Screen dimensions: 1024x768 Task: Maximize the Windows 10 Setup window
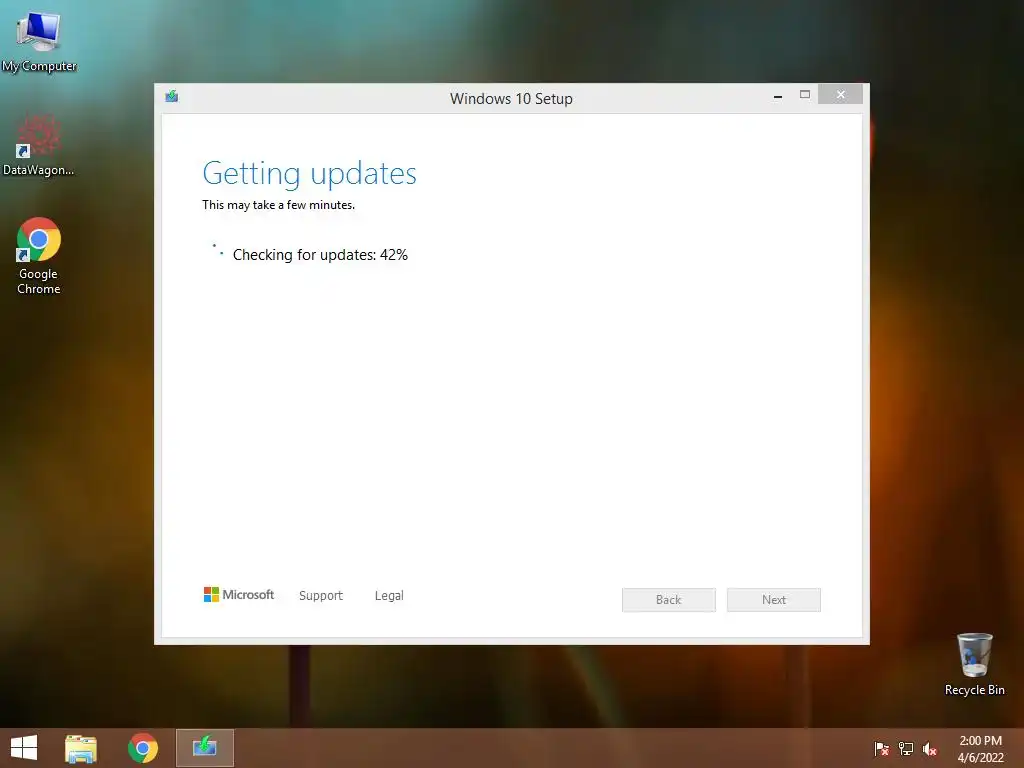tap(805, 95)
